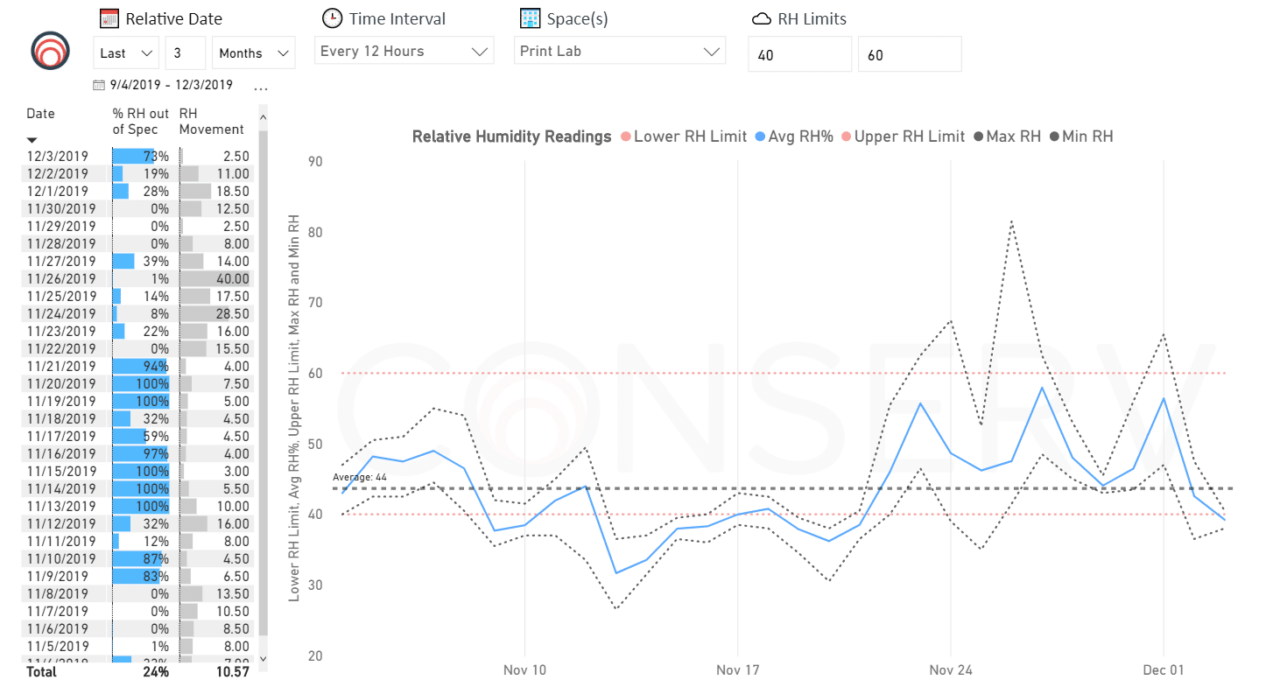Click the Total row at table bottom

click(40, 672)
